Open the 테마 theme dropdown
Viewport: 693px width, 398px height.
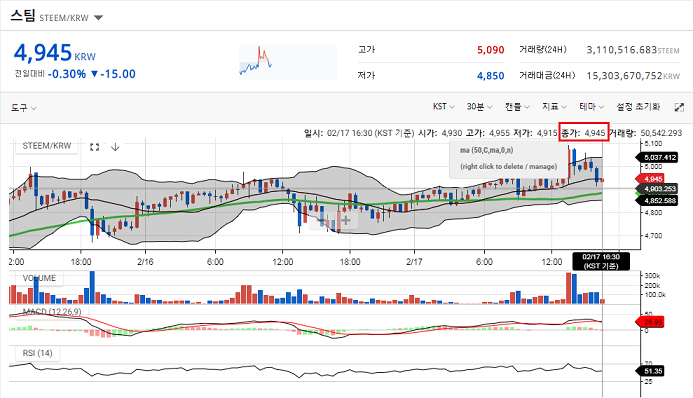(x=591, y=106)
